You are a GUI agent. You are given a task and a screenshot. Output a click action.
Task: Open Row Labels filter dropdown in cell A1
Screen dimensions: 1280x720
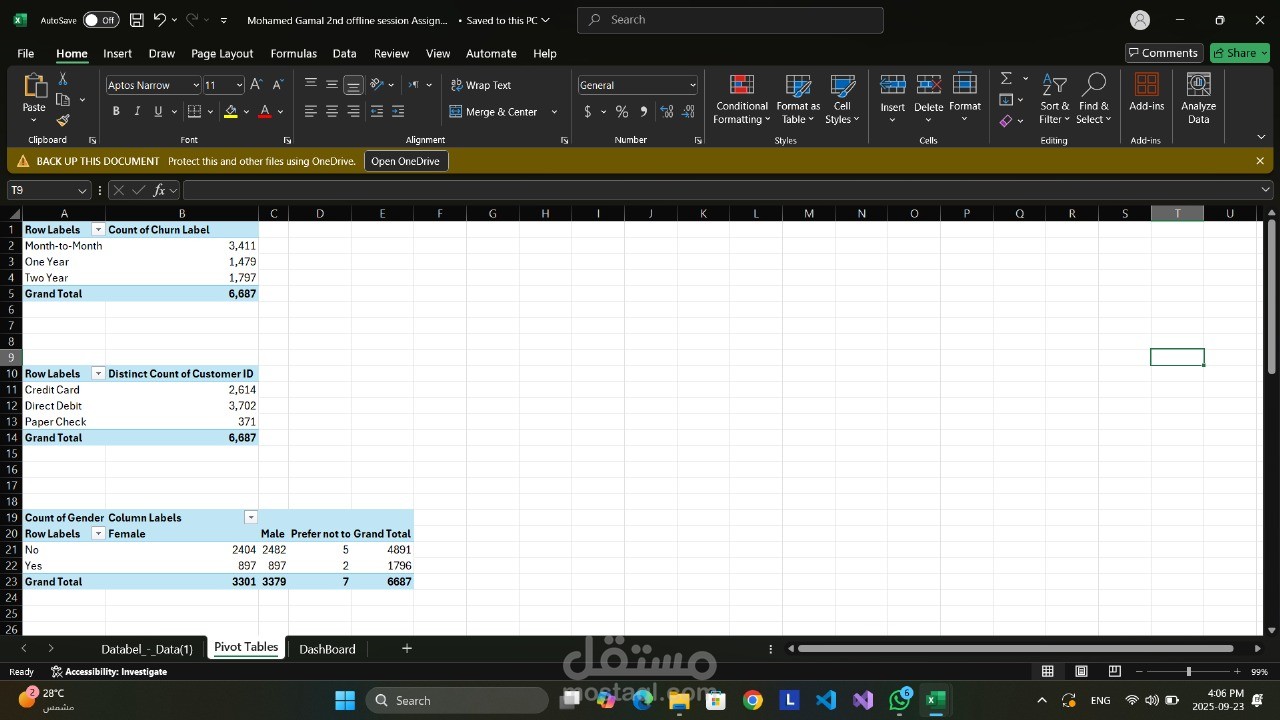[x=98, y=230]
